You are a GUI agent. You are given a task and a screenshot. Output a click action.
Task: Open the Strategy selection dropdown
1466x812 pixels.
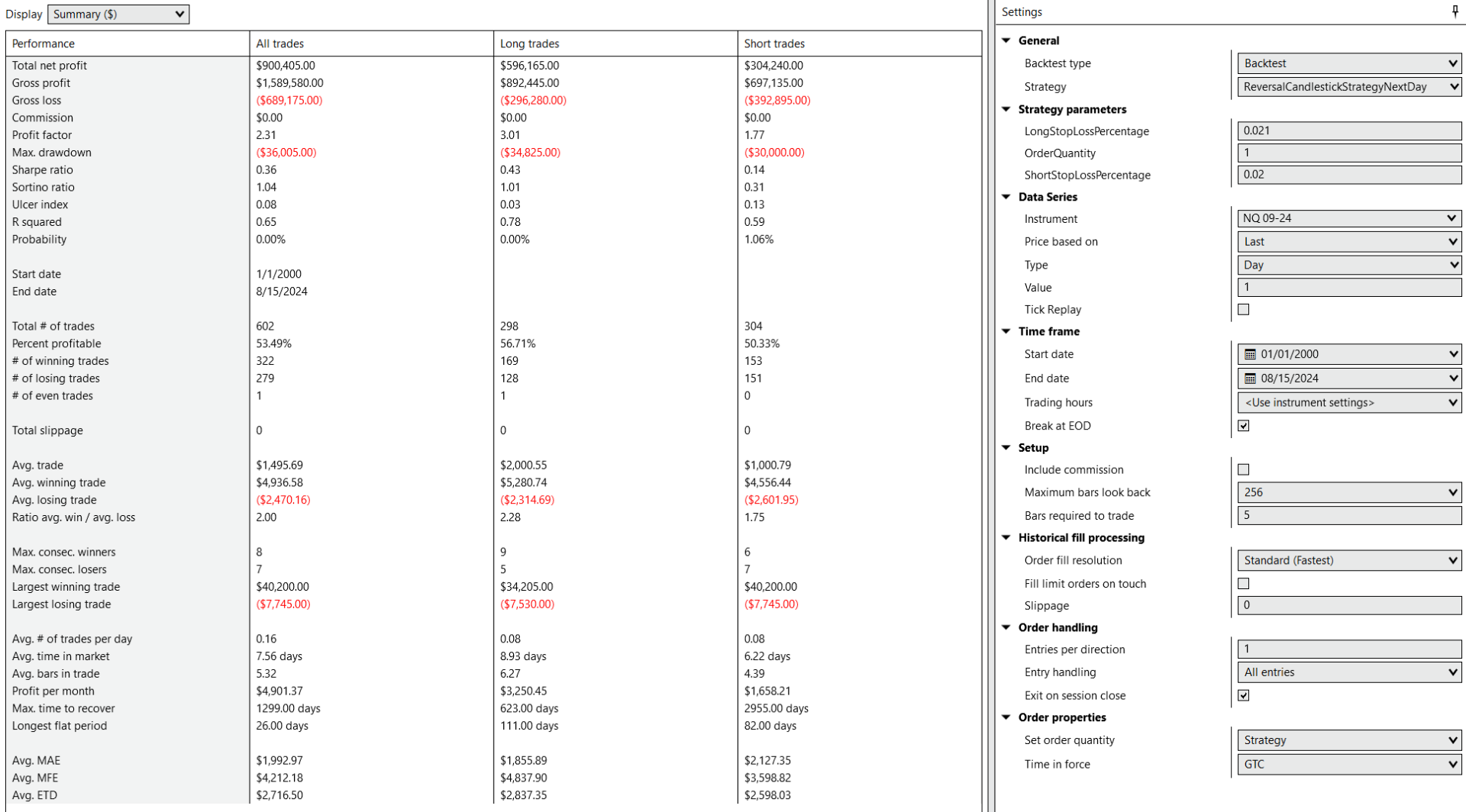[1349, 87]
